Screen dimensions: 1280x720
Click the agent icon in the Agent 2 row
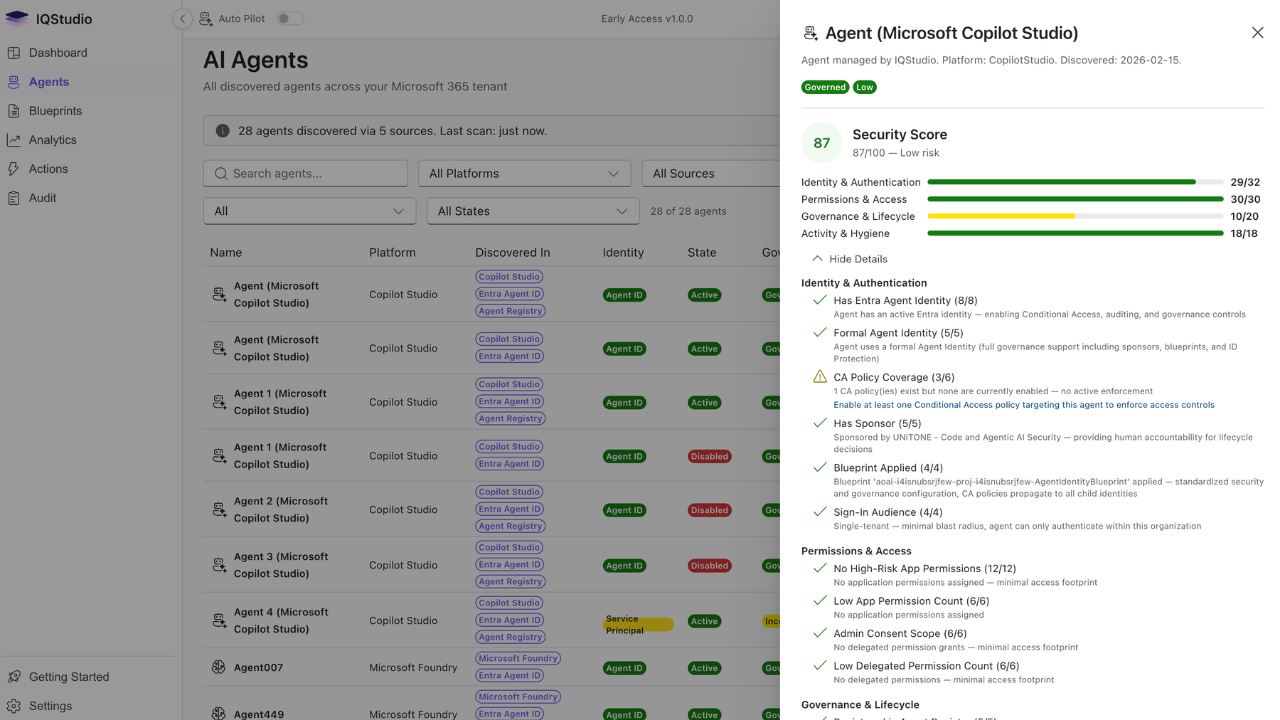click(x=219, y=510)
